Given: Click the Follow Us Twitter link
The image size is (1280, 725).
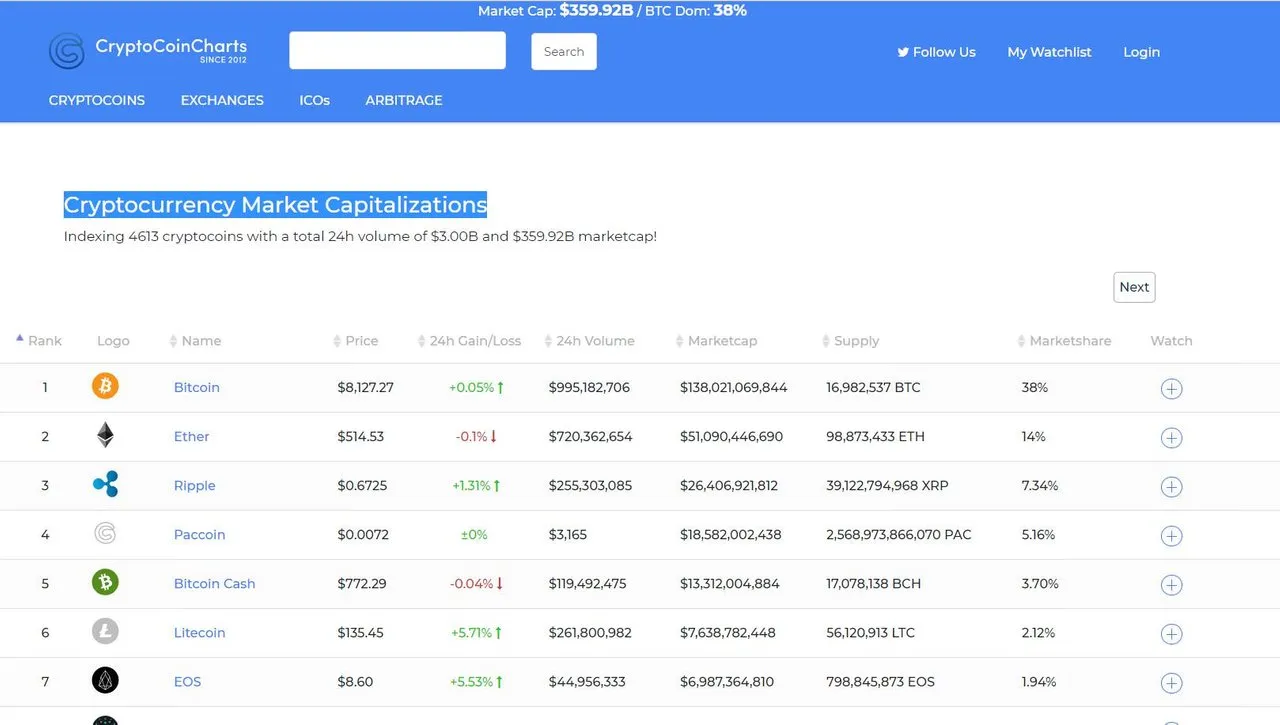Looking at the screenshot, I should (x=936, y=52).
